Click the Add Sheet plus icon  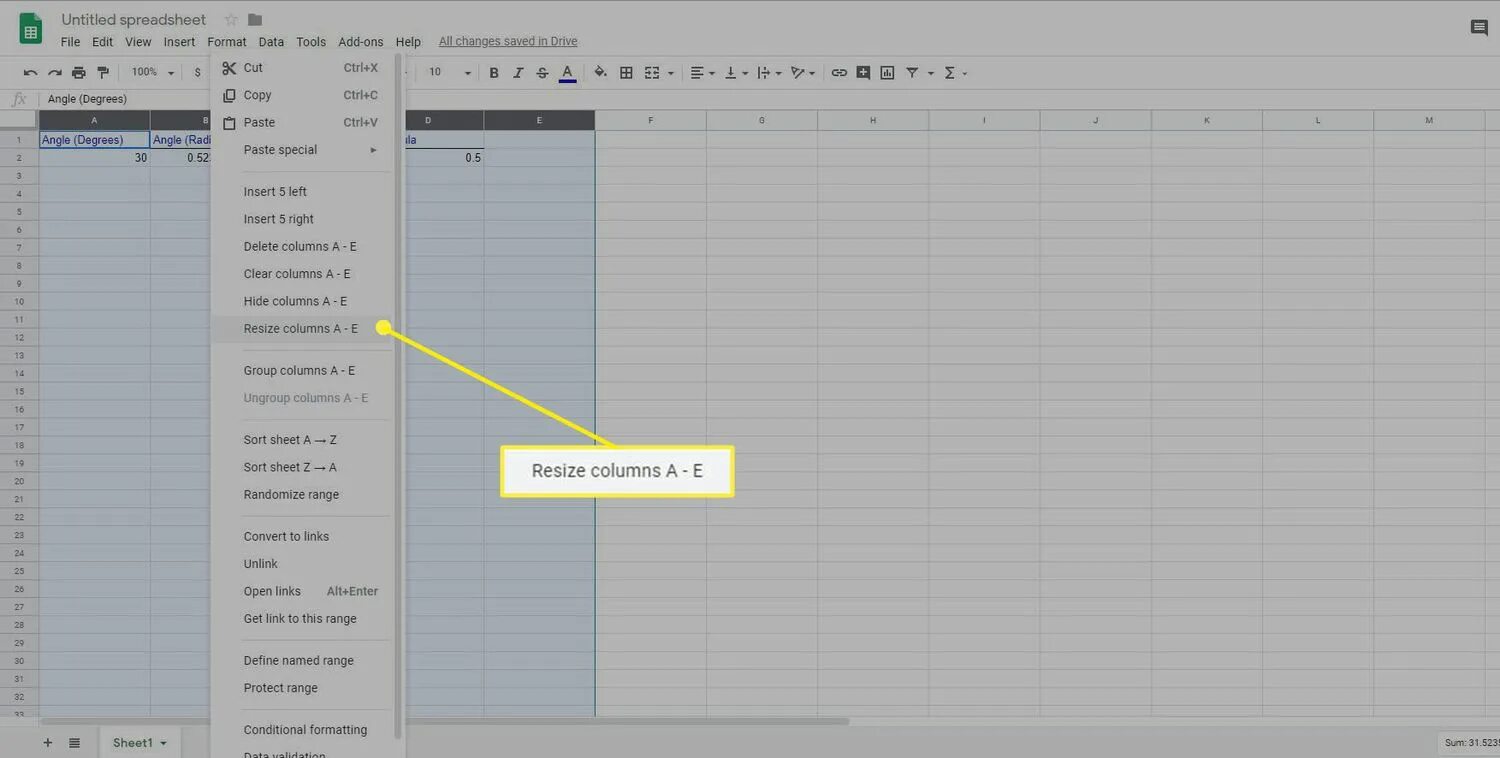click(x=47, y=743)
